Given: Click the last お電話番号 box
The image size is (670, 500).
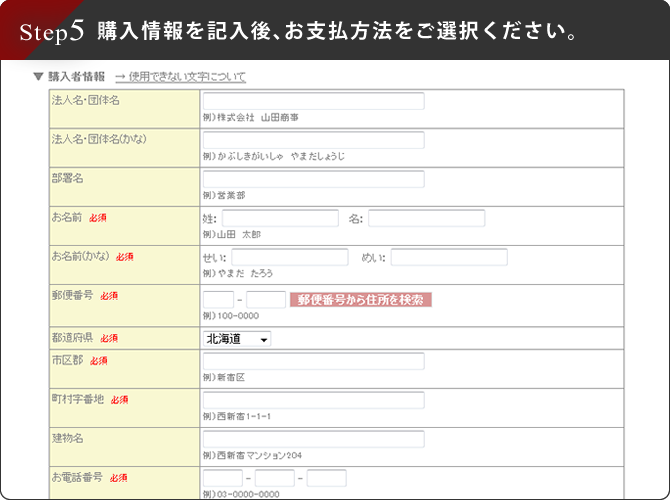Looking at the screenshot, I should (x=326, y=478).
